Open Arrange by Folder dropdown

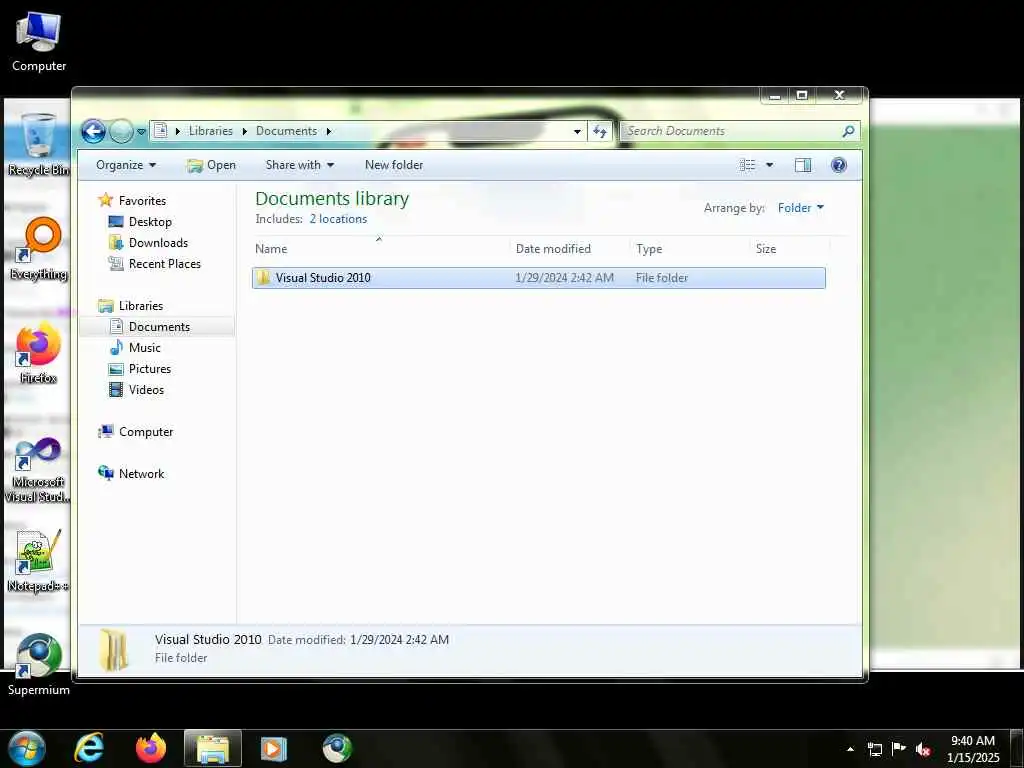tap(801, 208)
